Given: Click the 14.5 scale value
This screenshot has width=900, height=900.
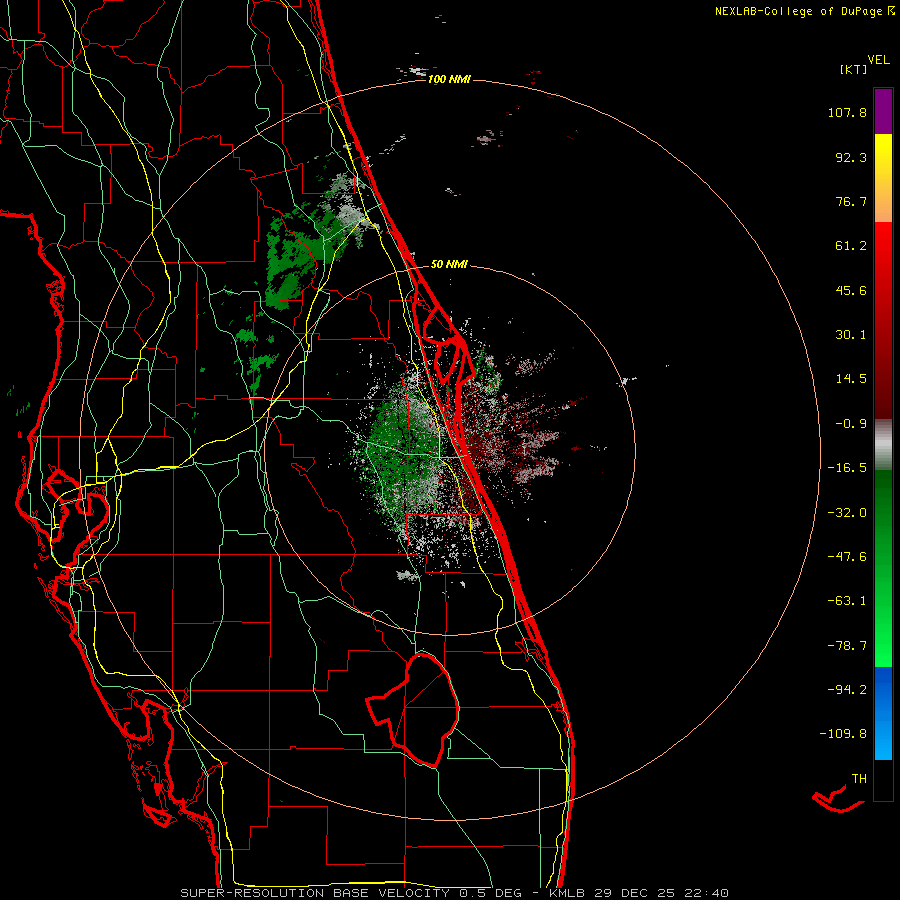Looking at the screenshot, I should [x=851, y=379].
